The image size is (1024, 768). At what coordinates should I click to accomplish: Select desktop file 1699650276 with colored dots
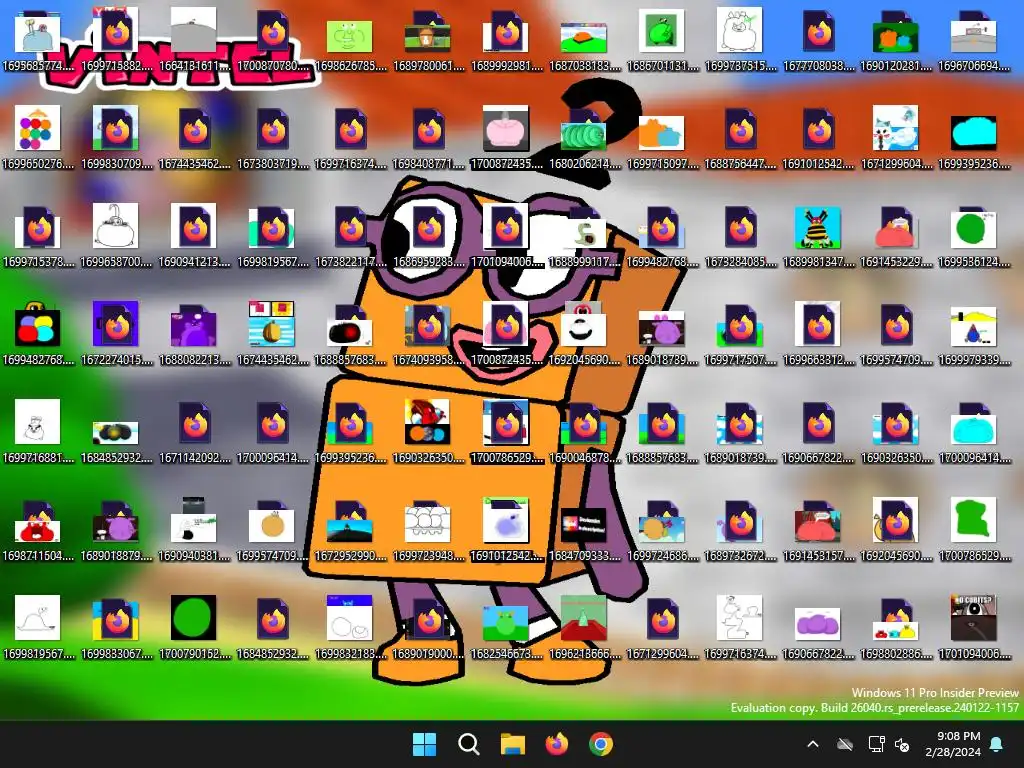38,138
